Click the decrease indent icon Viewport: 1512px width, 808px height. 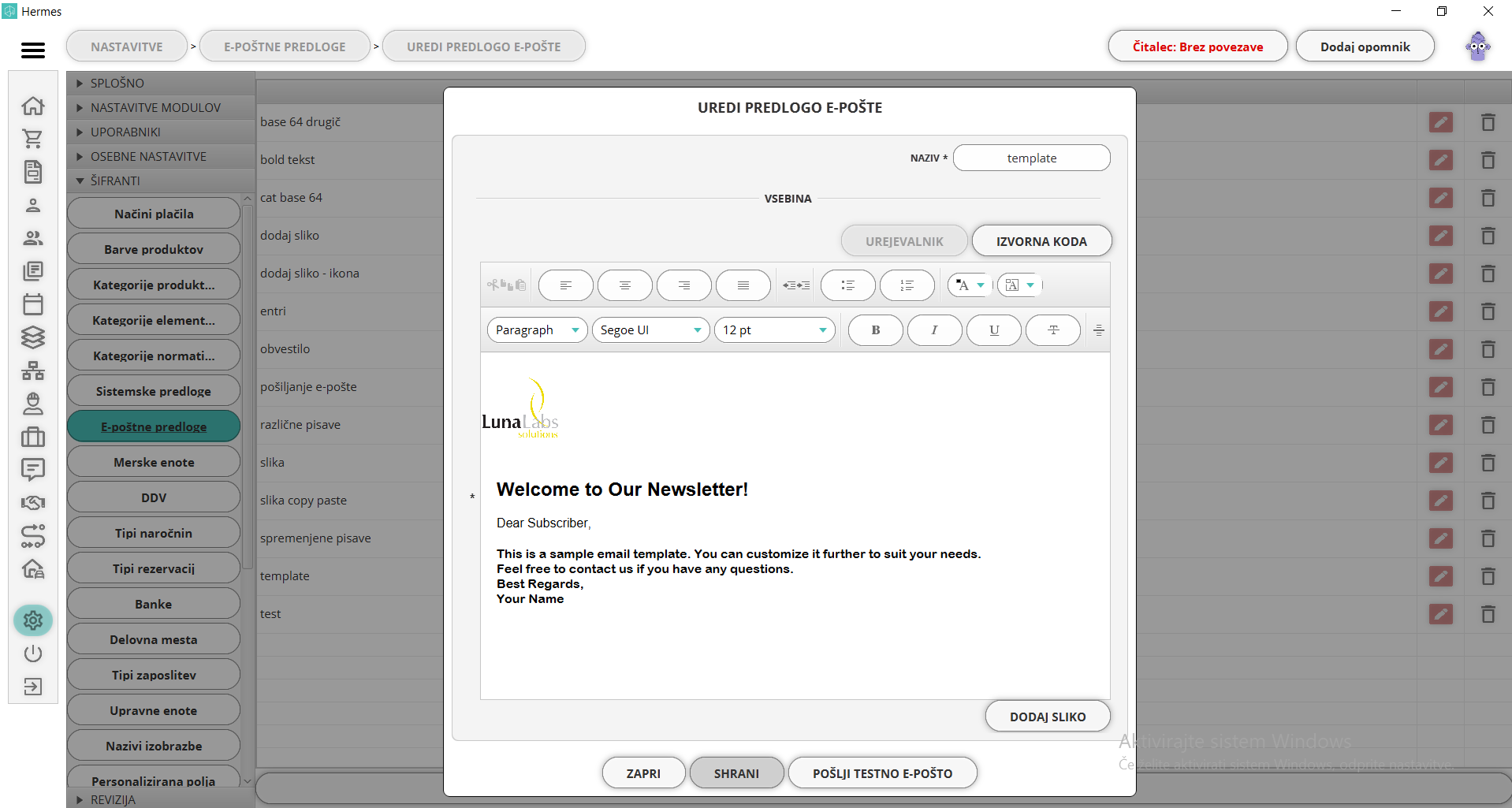click(x=789, y=285)
